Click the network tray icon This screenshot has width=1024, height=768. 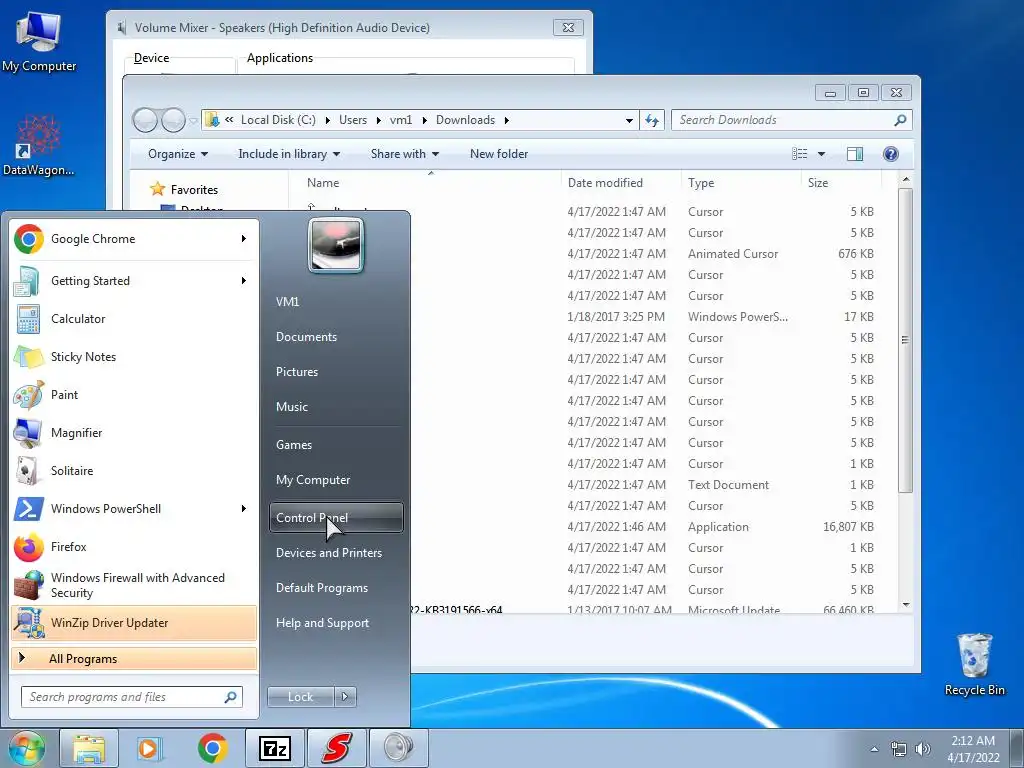[x=899, y=749]
